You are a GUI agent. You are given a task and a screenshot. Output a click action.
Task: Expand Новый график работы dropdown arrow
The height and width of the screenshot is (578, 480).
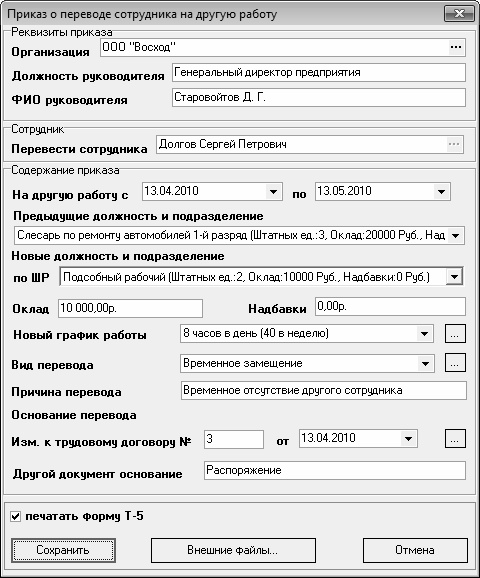tap(424, 334)
